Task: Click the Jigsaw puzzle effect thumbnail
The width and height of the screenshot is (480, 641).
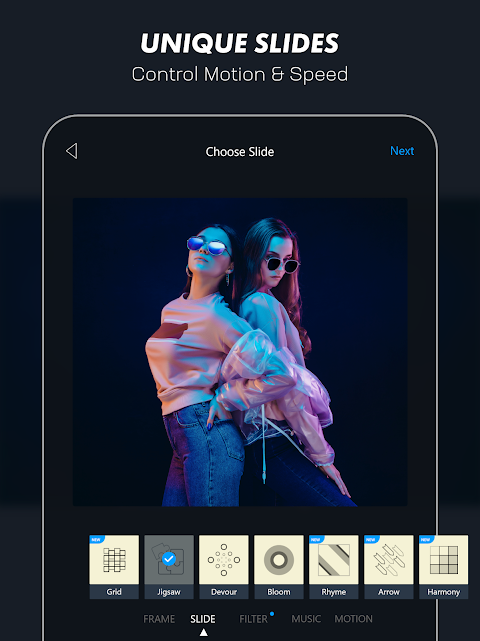Action: pyautogui.click(x=169, y=560)
